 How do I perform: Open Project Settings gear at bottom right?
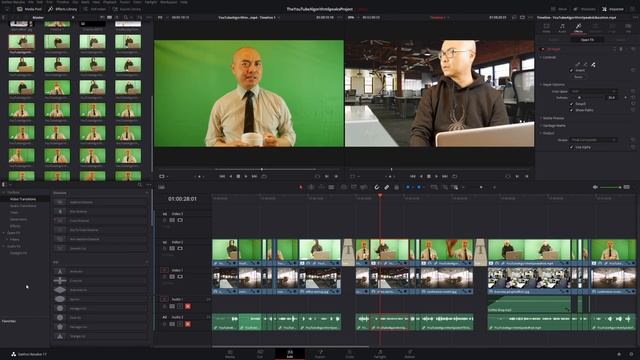pos(631,354)
